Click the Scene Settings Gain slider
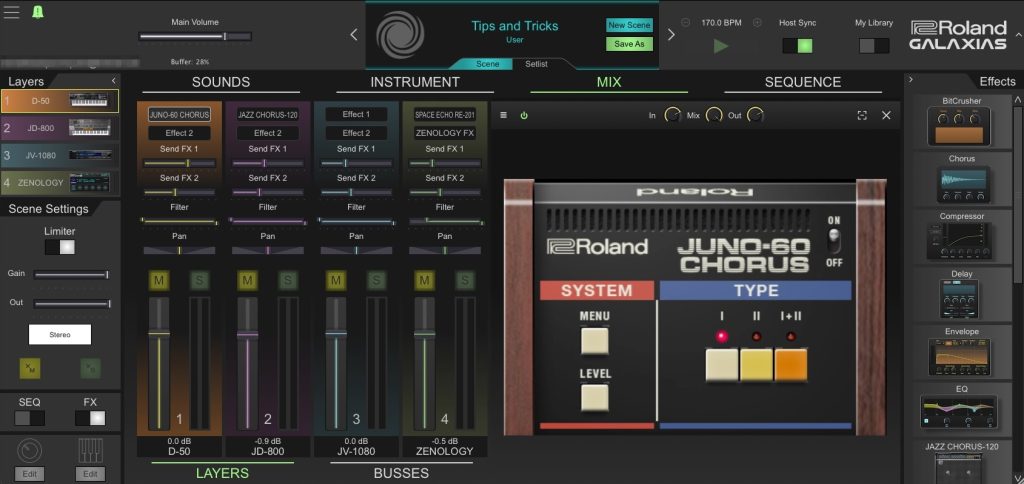Viewport: 1024px width, 484px height. point(71,275)
